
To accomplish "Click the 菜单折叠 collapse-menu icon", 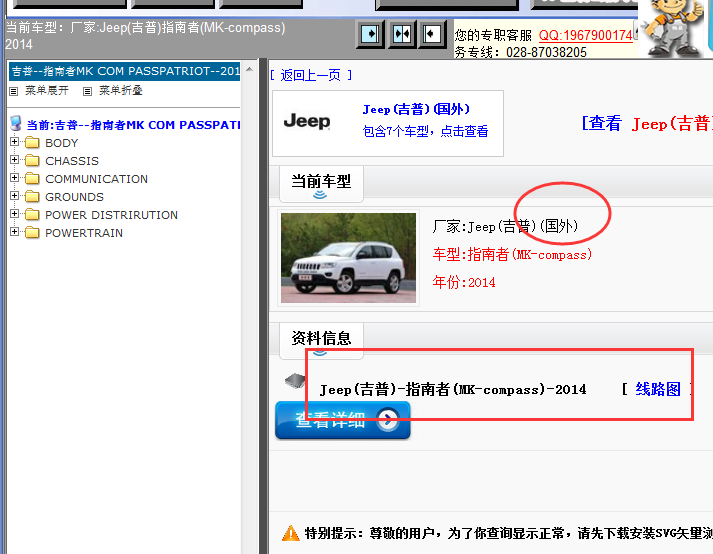I will click(87, 91).
